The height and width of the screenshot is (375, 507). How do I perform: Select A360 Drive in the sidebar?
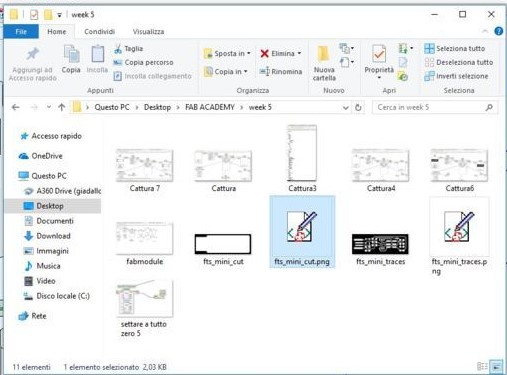coord(63,191)
